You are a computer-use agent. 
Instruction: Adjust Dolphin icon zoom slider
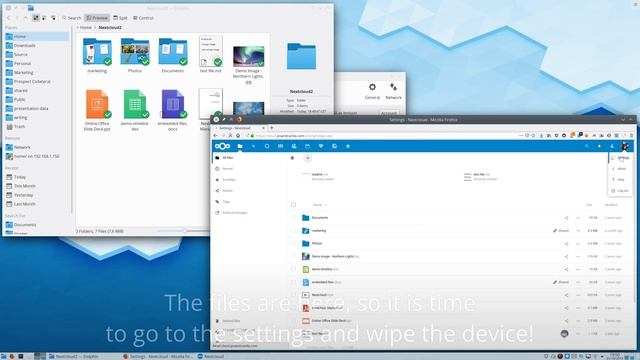(184, 231)
